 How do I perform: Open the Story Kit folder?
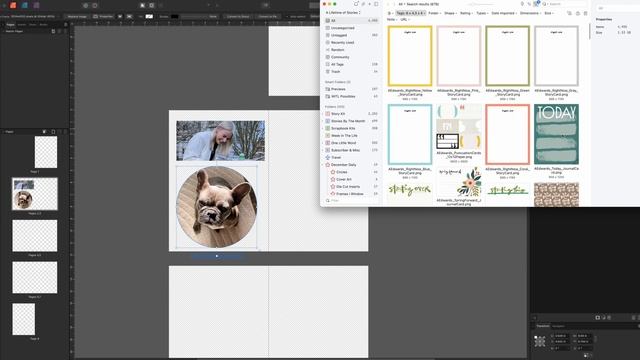tap(351, 113)
